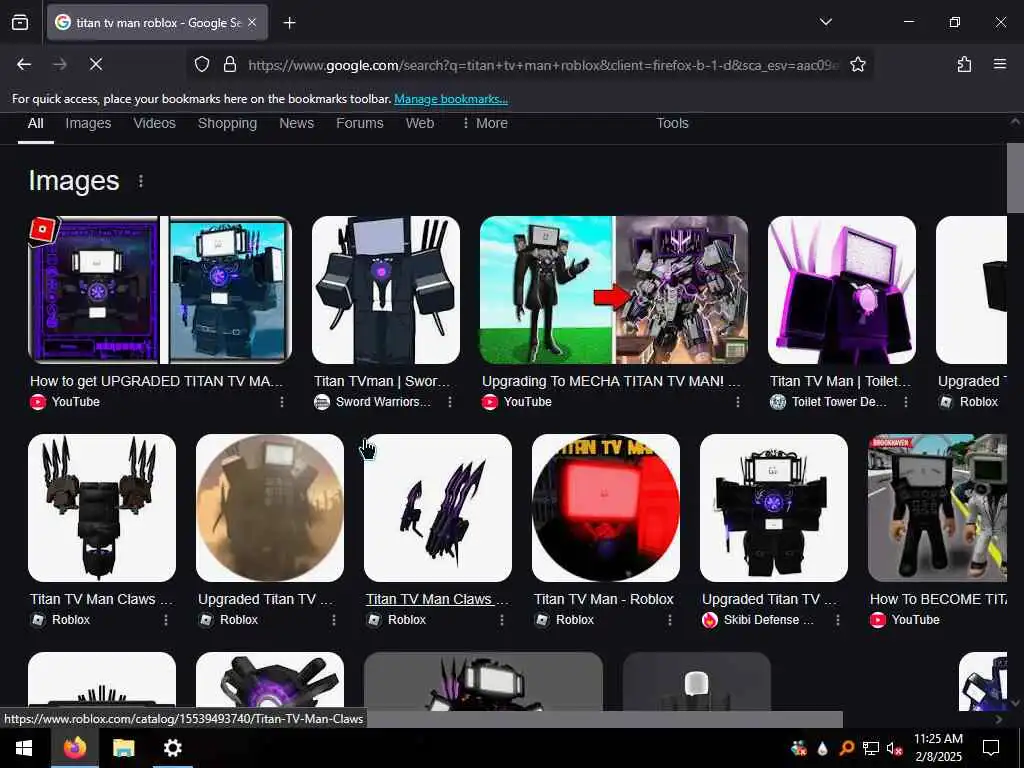Click the Manage bookmarks link

[x=451, y=99]
